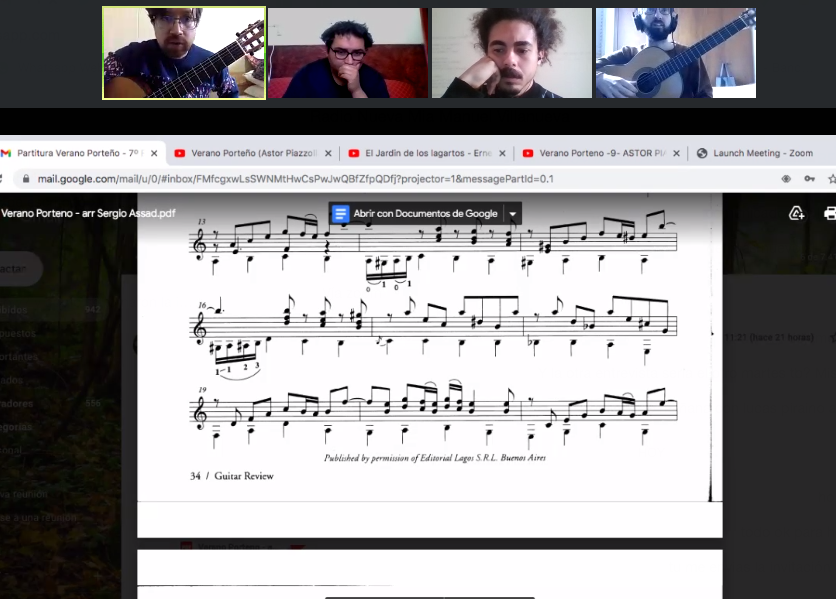This screenshot has width=836, height=599.
Task: Select the yellow-highlighted guitarist video tile
Action: pos(184,53)
